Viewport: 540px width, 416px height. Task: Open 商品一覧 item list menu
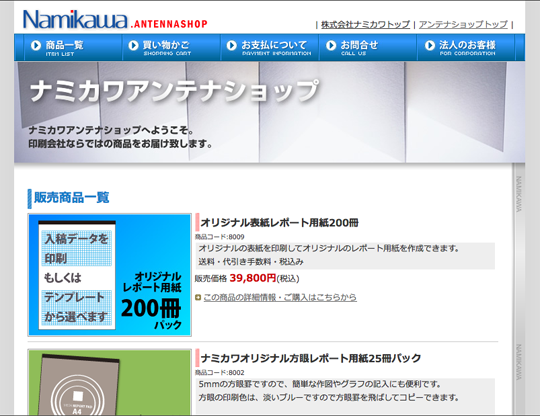73,48
